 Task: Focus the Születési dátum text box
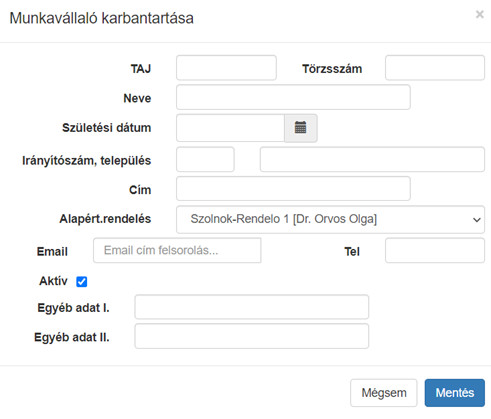click(230, 128)
